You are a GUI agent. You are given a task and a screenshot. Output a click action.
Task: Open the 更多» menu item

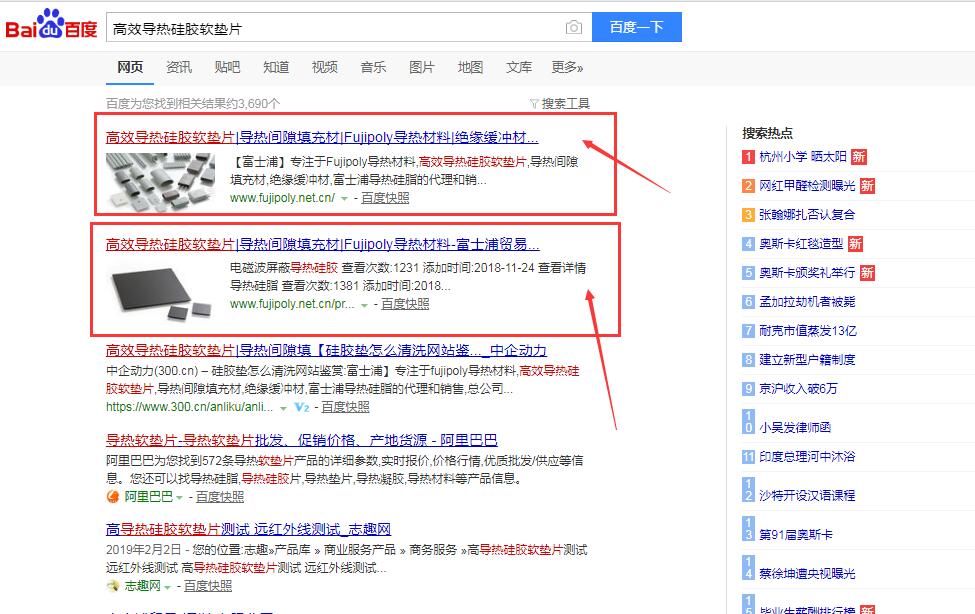coord(566,67)
